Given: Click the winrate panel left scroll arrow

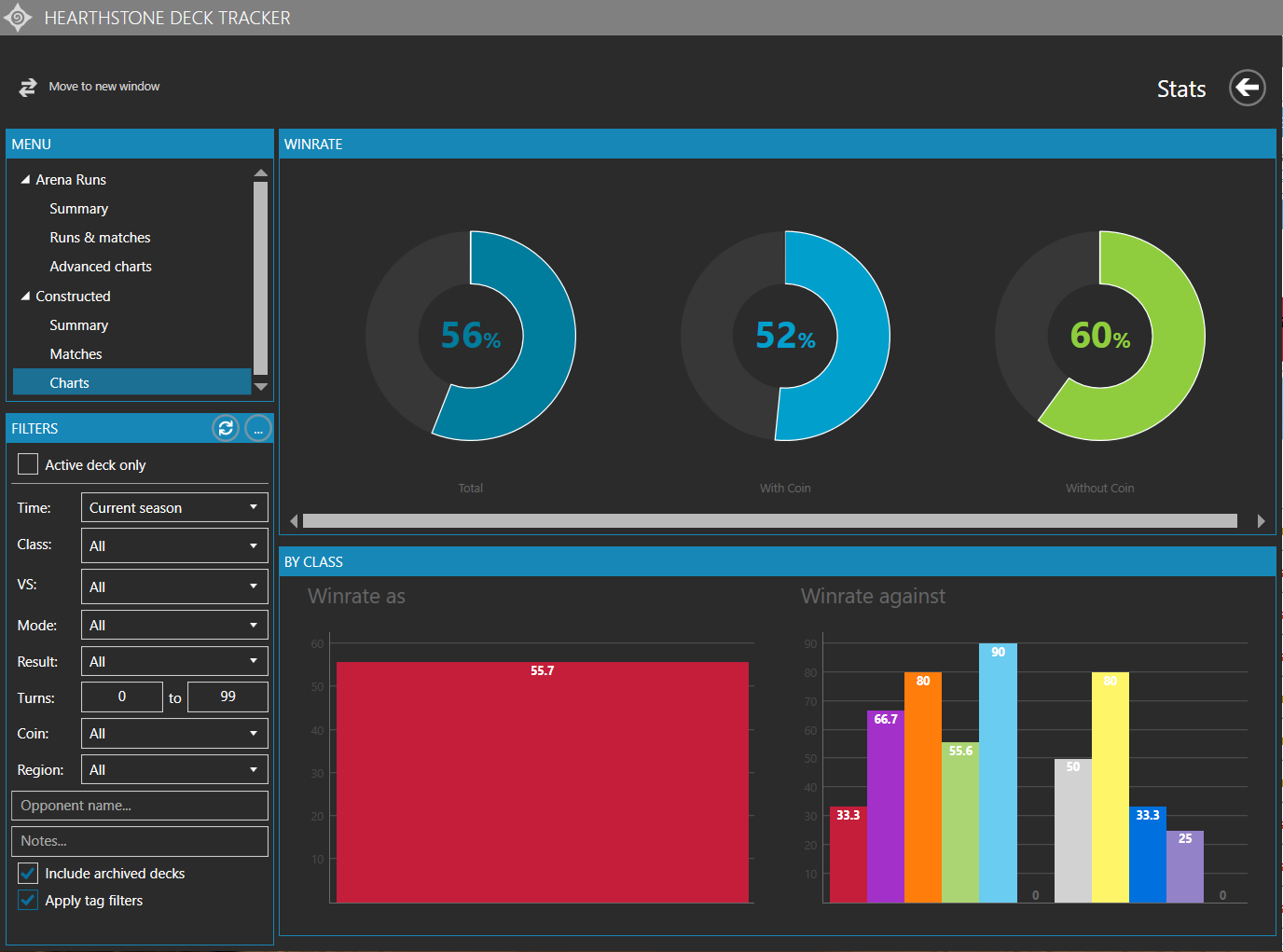Looking at the screenshot, I should (294, 521).
